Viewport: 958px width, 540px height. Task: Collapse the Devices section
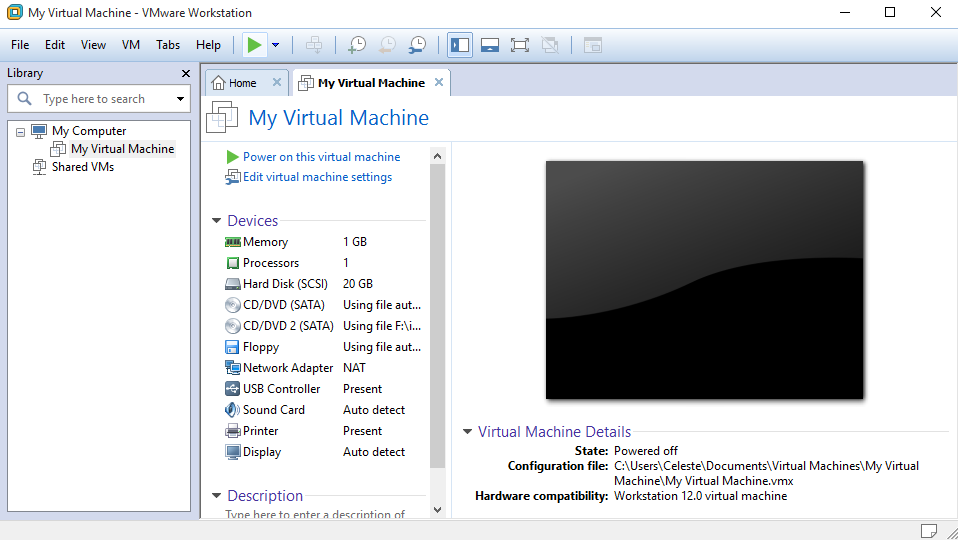216,221
